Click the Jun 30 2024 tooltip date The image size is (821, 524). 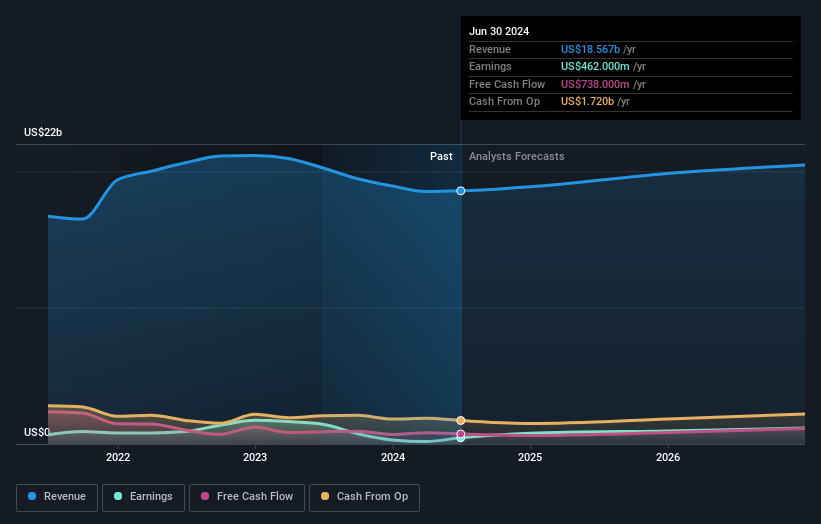click(499, 31)
